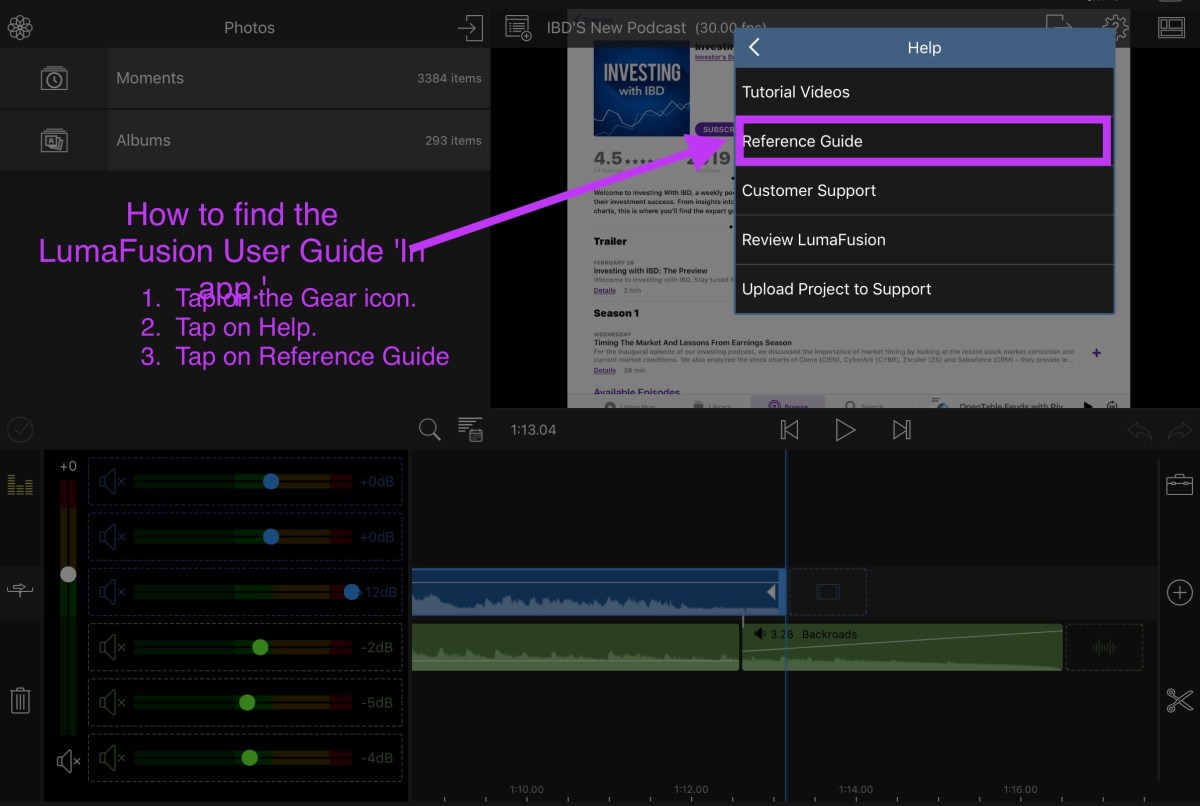Screen dimensions: 1200x806
Task: Click the import media arrow icon
Action: pyautogui.click(x=469, y=28)
